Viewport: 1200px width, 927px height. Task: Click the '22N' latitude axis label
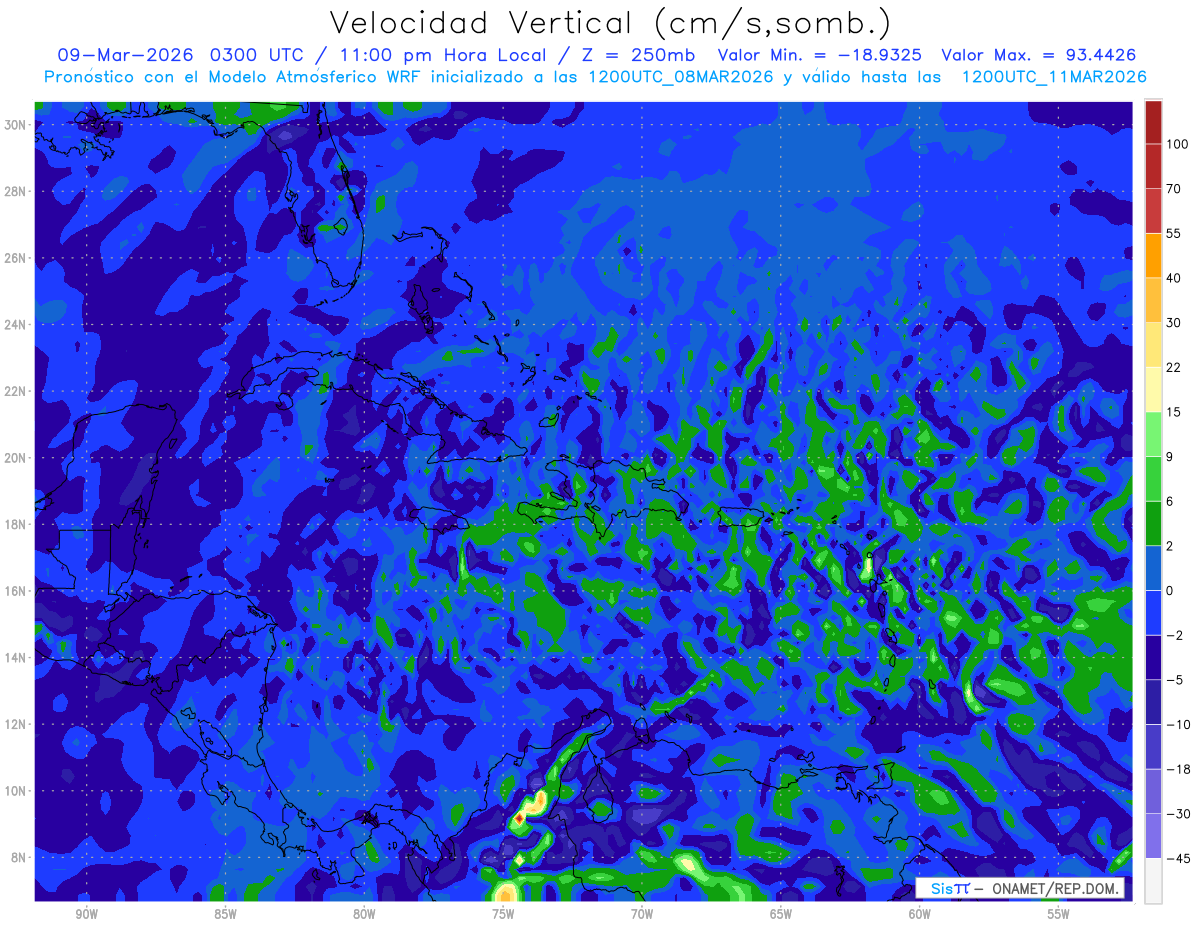click(15, 391)
